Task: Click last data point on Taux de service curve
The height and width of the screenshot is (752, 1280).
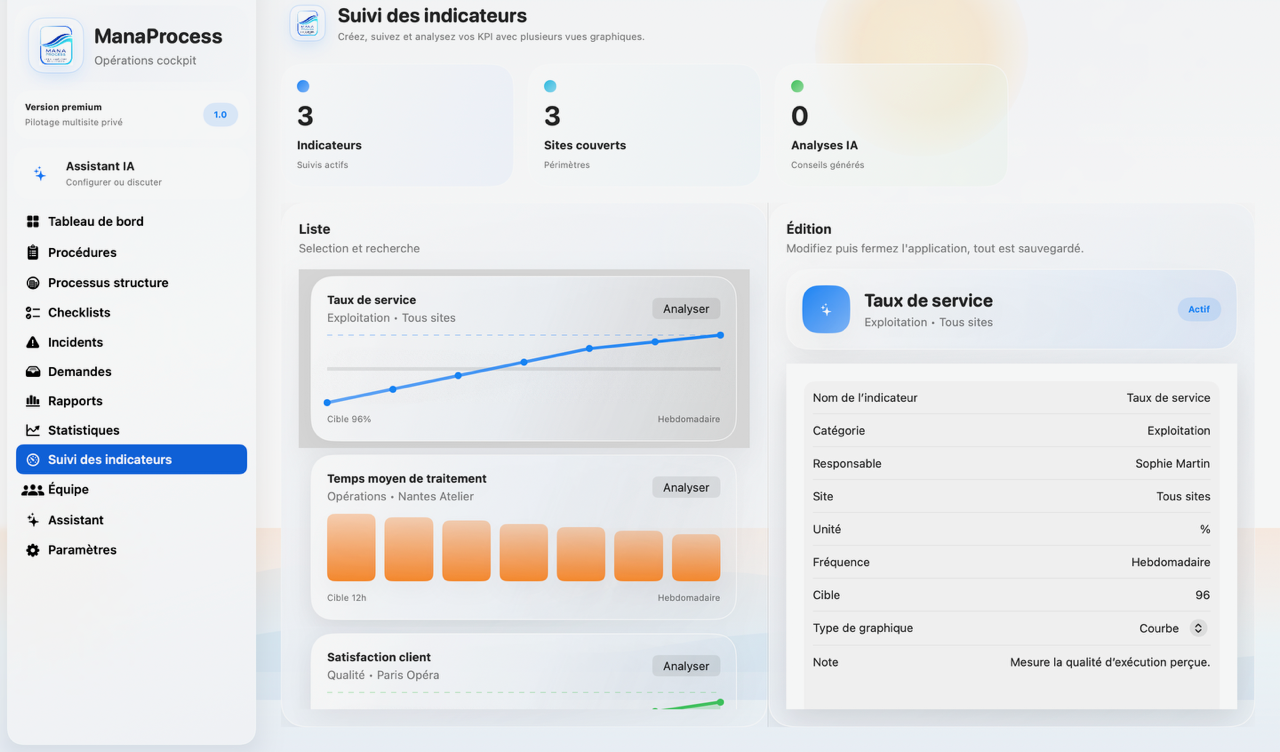Action: click(720, 335)
